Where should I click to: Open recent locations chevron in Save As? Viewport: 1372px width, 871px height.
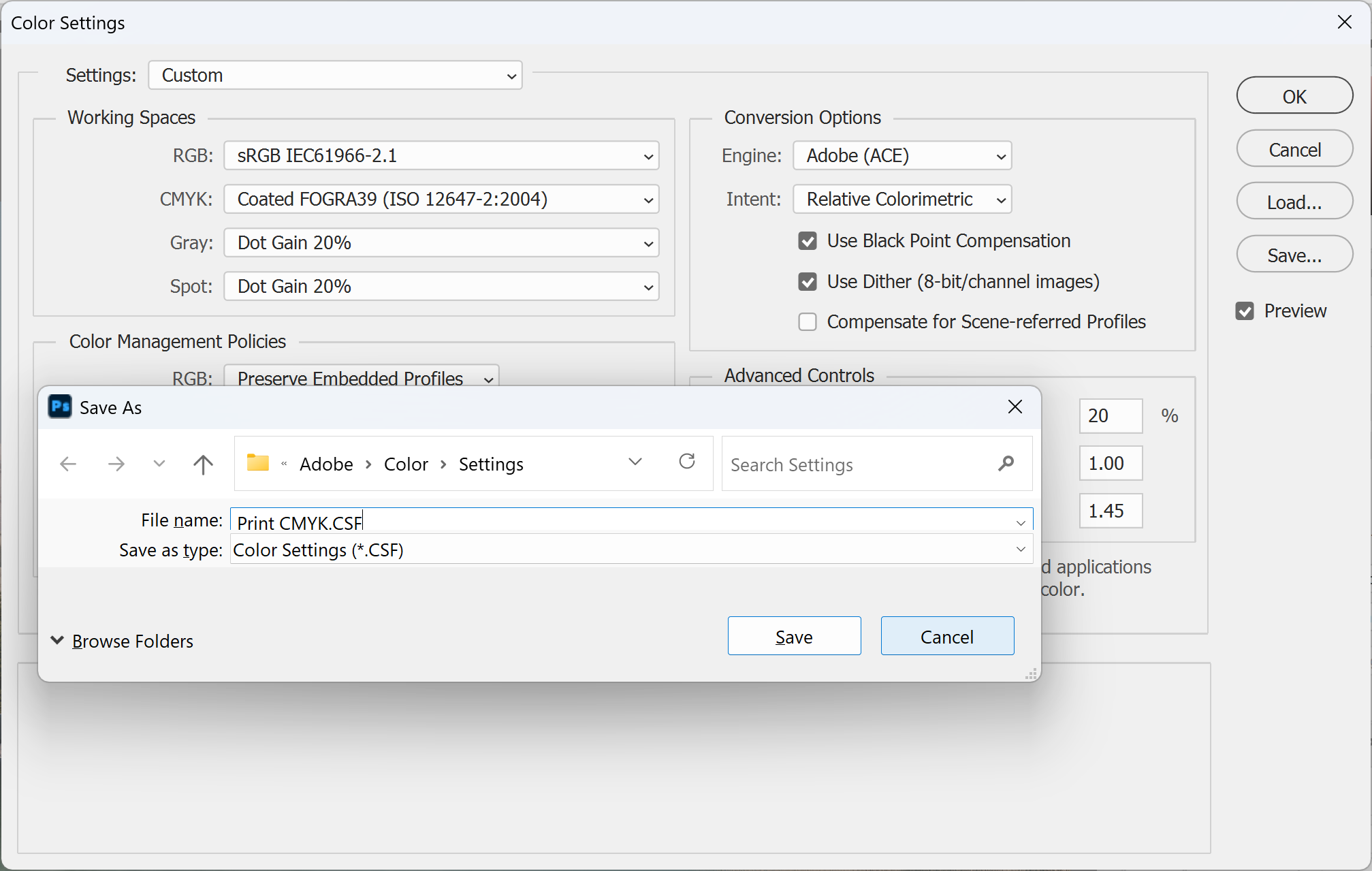click(x=159, y=464)
